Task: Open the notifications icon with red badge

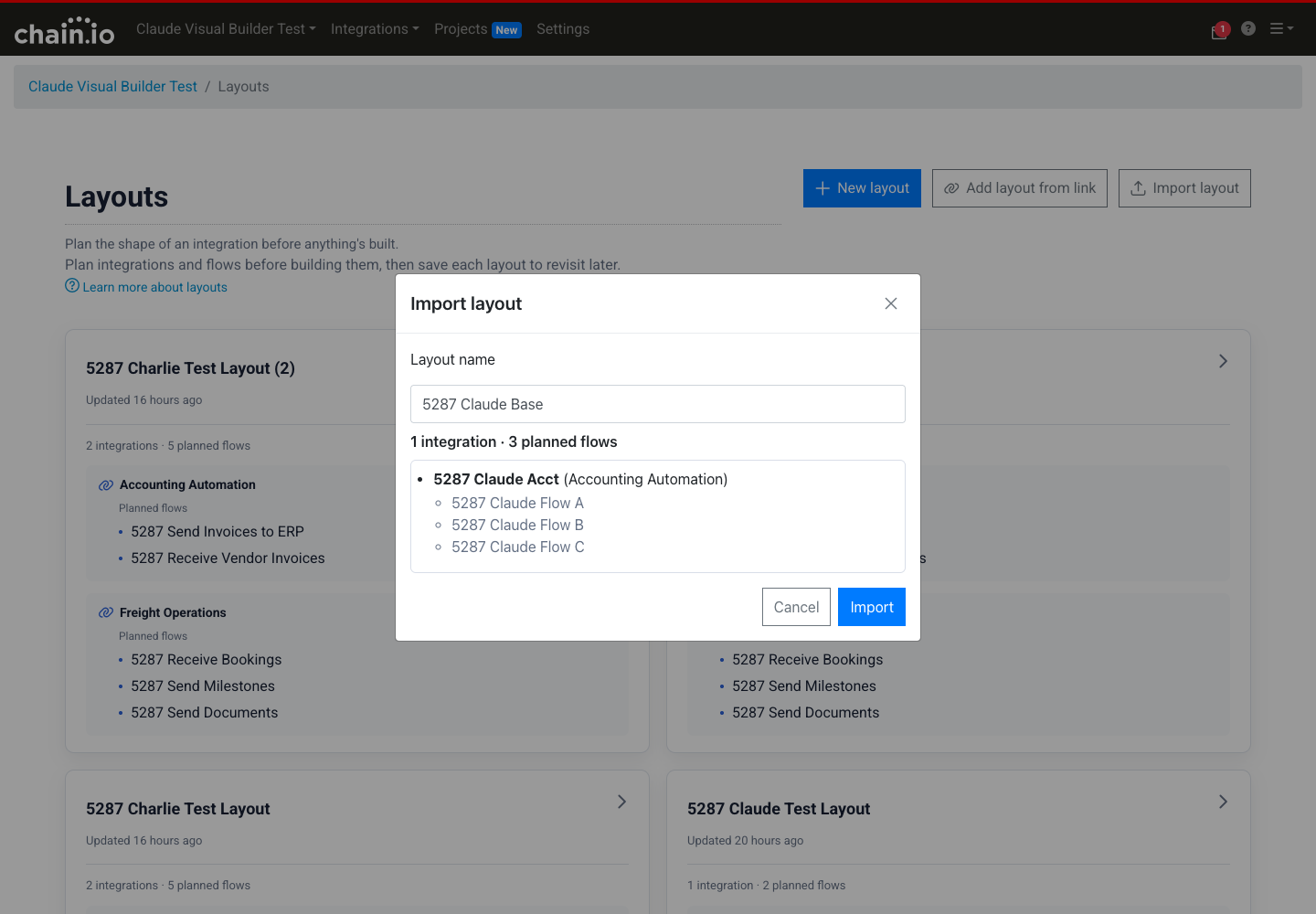Action: point(1220,30)
